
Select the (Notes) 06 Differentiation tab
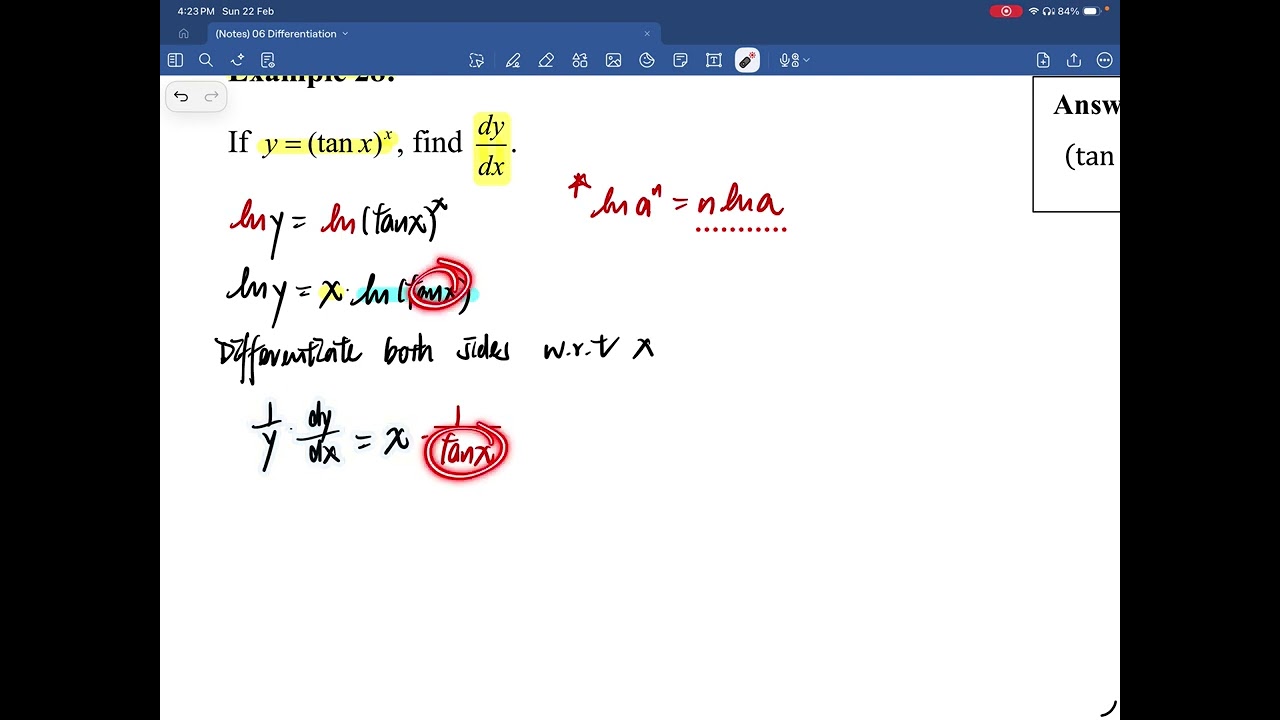pyautogui.click(x=275, y=33)
